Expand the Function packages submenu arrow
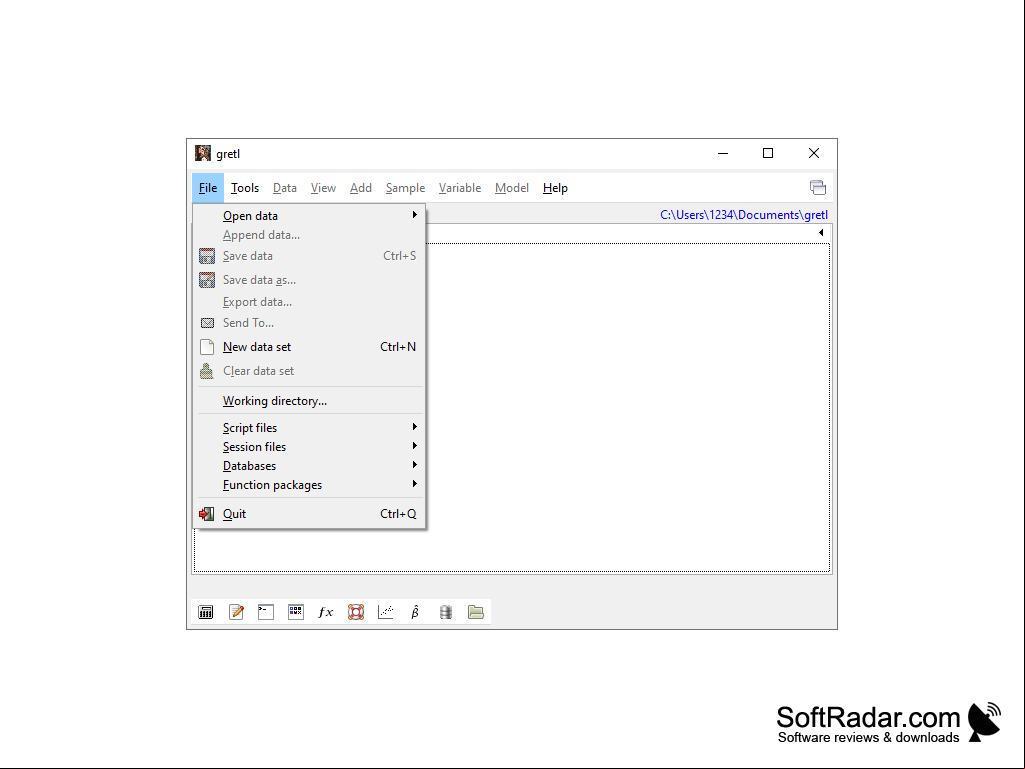 tap(414, 483)
